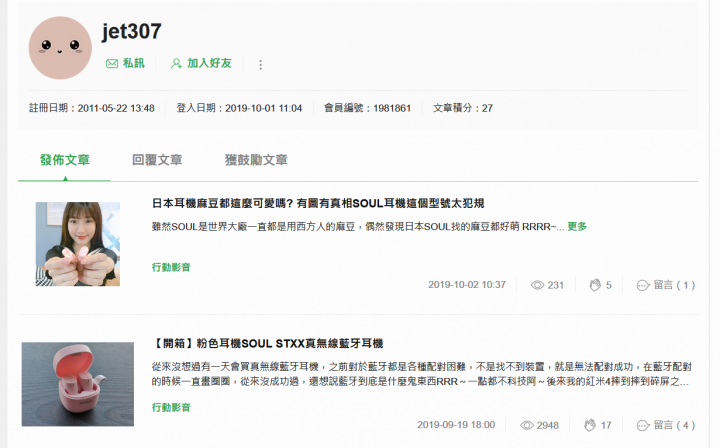Click the thumbnail of woman holding pink earbuds
The image size is (720, 448).
pos(78,244)
